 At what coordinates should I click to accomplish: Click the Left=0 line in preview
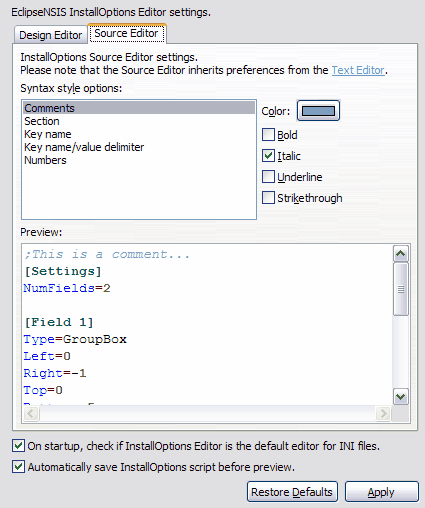click(x=47, y=356)
